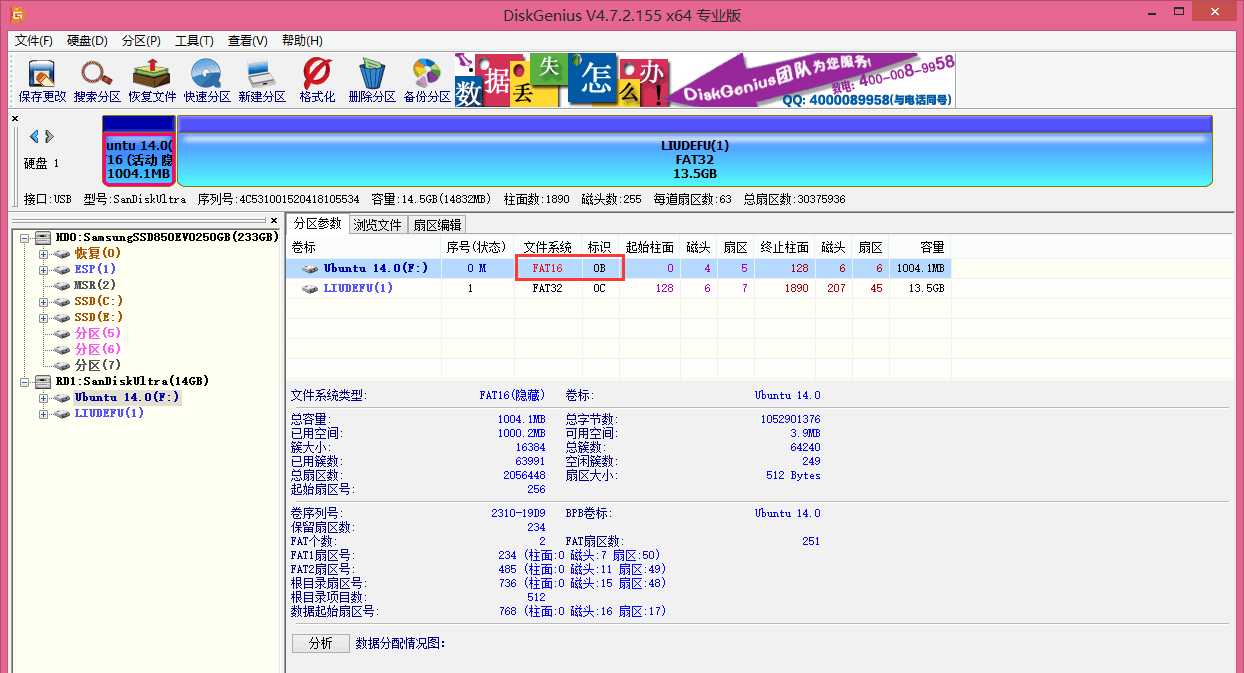
Task: Select 分区(5) in the disk tree
Action: point(98,333)
